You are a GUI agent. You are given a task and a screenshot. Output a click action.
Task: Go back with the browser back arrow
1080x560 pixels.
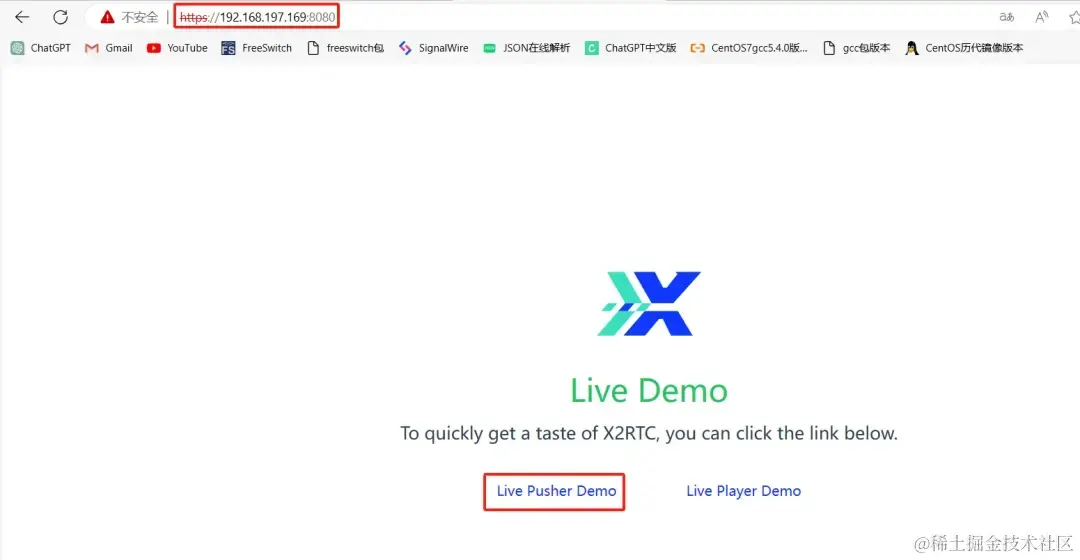click(x=22, y=17)
